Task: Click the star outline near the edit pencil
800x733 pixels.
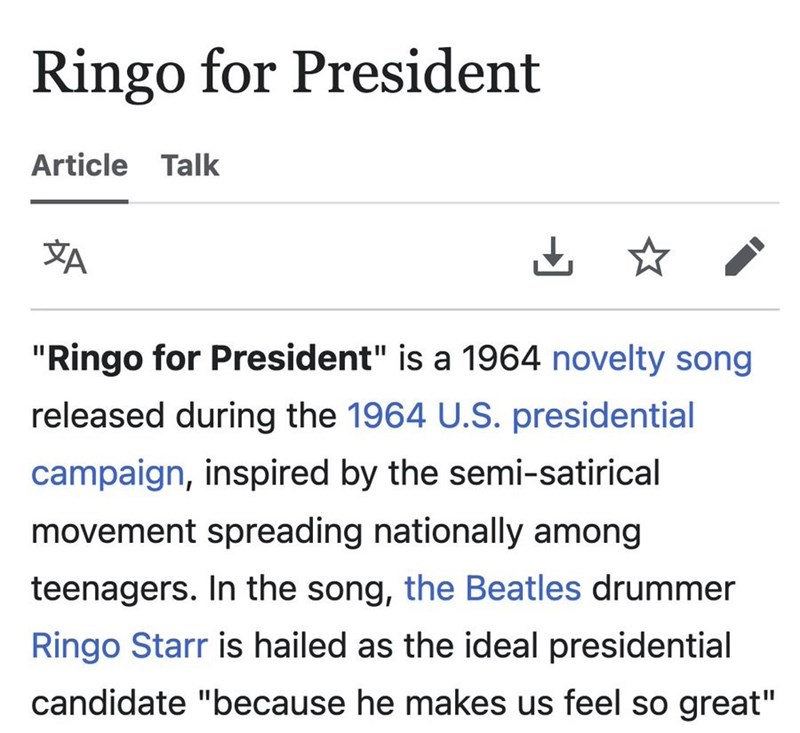Action: (650, 258)
